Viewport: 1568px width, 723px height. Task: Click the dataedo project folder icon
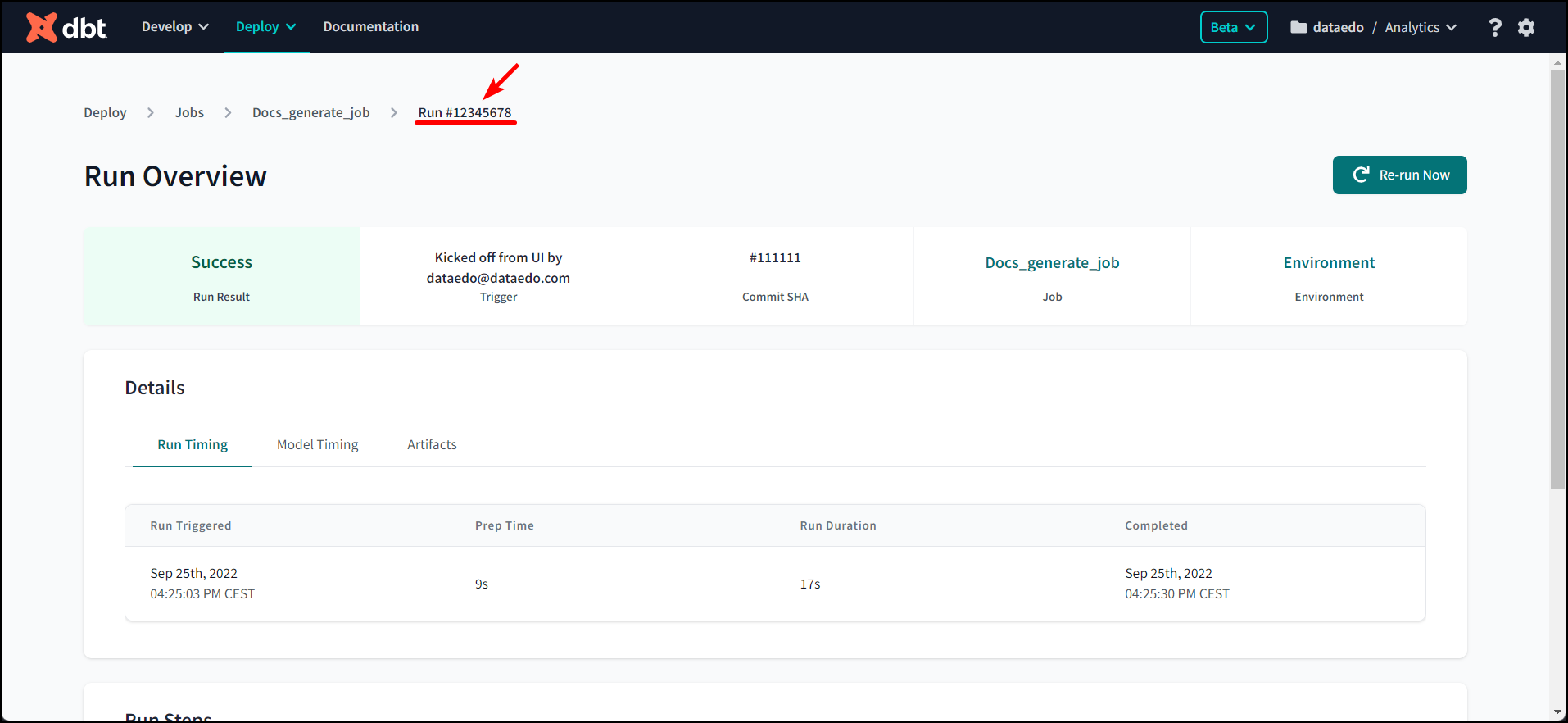pyautogui.click(x=1298, y=27)
